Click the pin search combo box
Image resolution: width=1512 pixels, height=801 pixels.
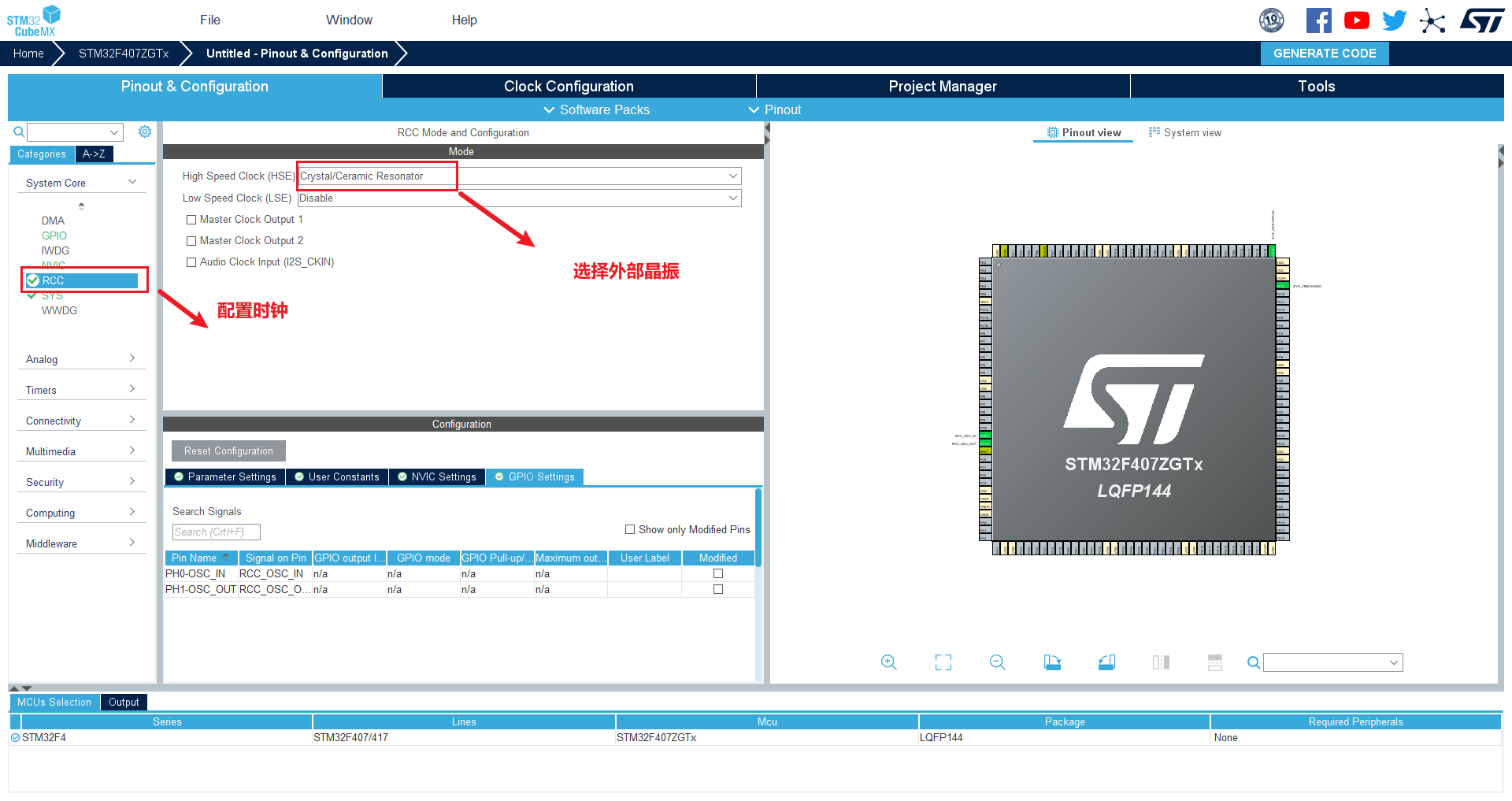[1332, 662]
